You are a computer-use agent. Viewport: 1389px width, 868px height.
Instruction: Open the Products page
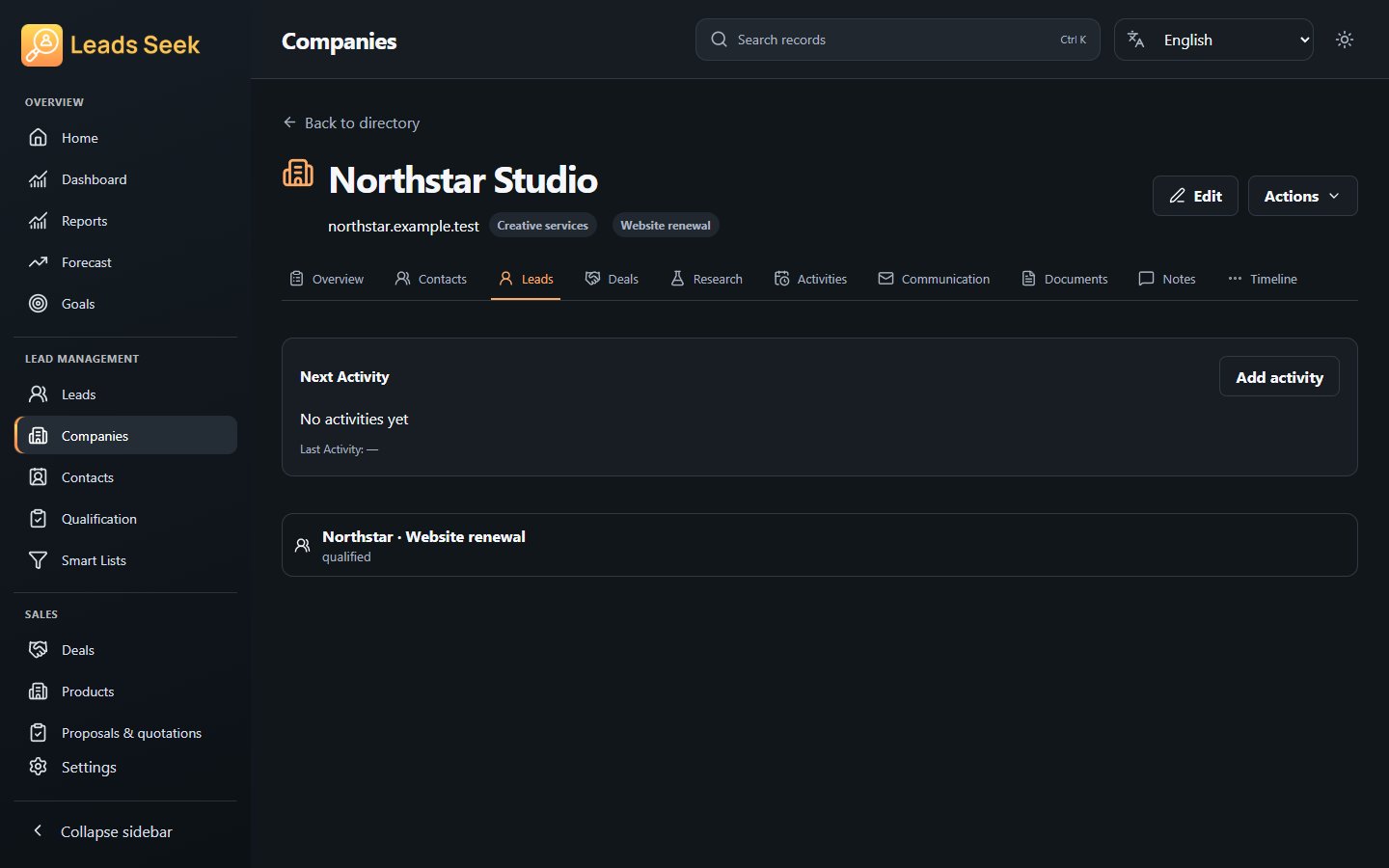tap(125, 692)
